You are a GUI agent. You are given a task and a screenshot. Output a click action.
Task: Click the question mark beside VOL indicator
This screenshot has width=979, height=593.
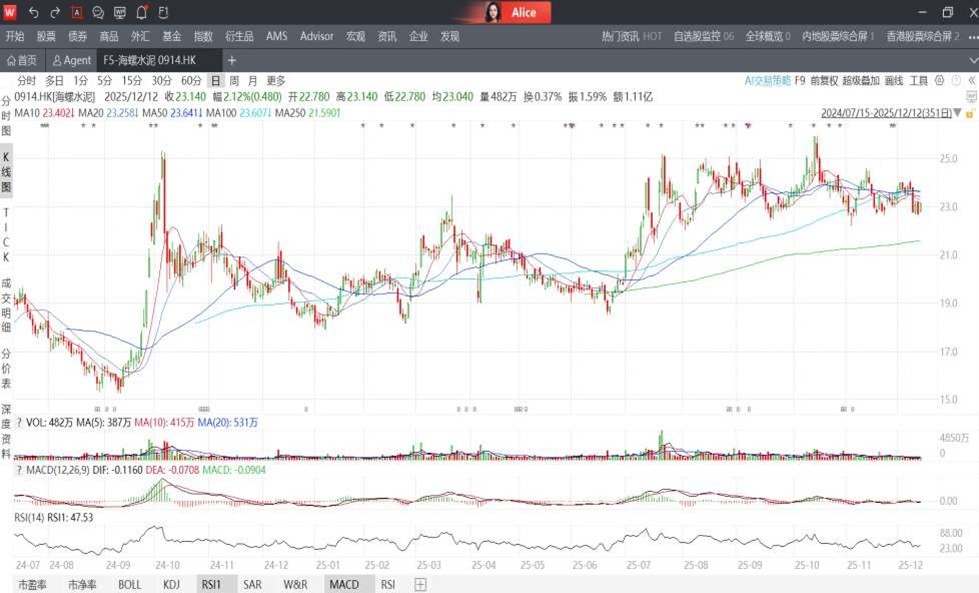tap(19, 423)
